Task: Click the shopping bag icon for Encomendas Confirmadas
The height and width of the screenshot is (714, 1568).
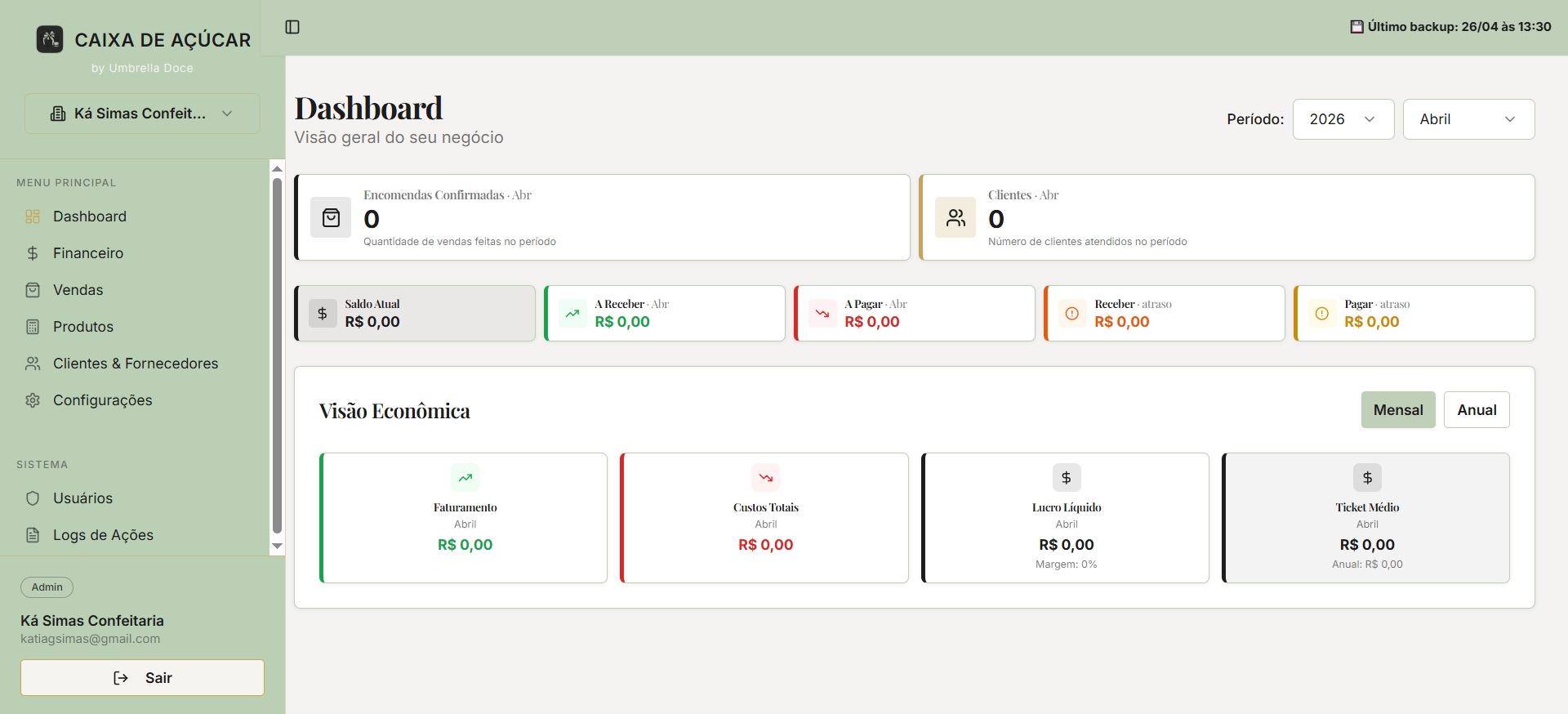Action: click(331, 217)
